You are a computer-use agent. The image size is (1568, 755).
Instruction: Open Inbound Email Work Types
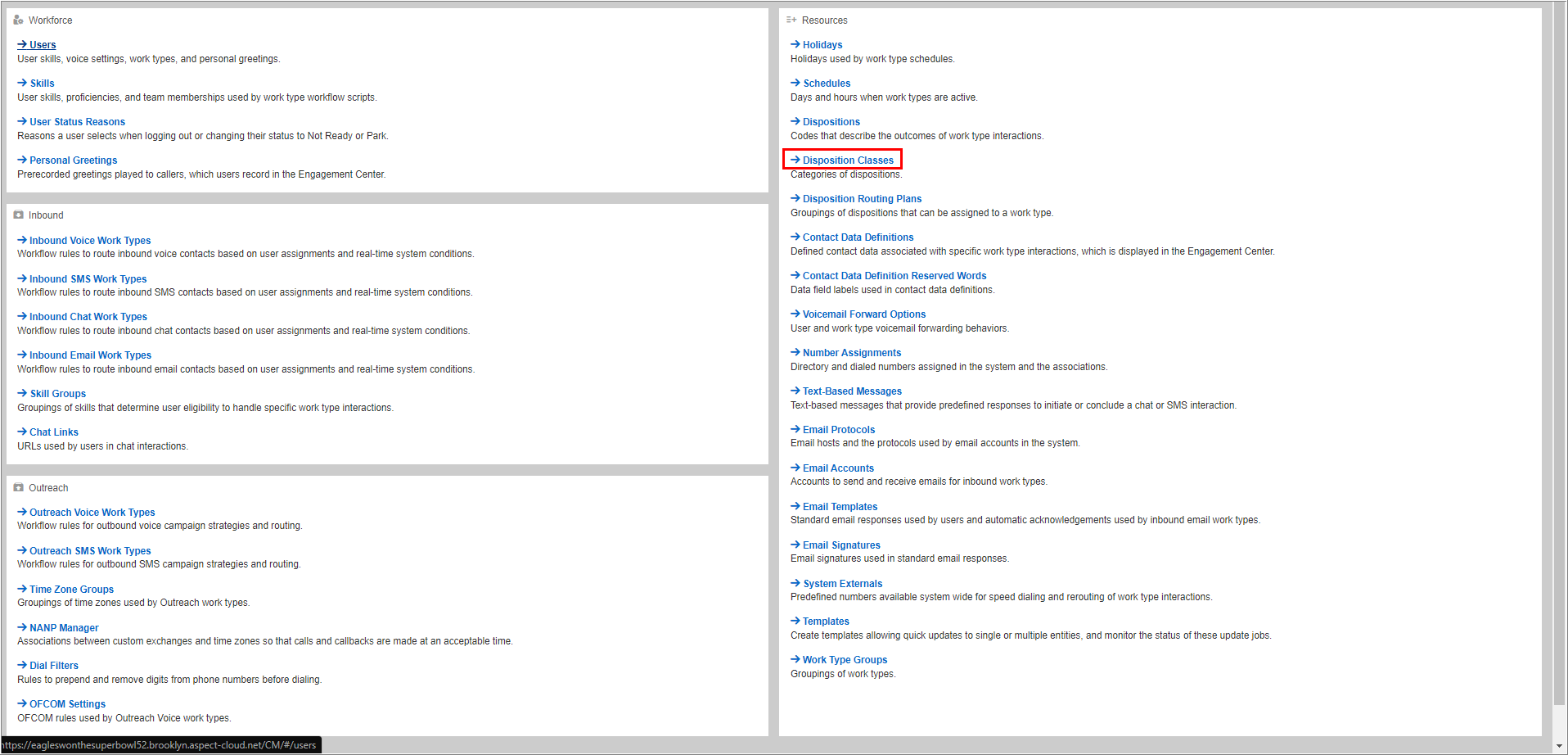(x=90, y=355)
